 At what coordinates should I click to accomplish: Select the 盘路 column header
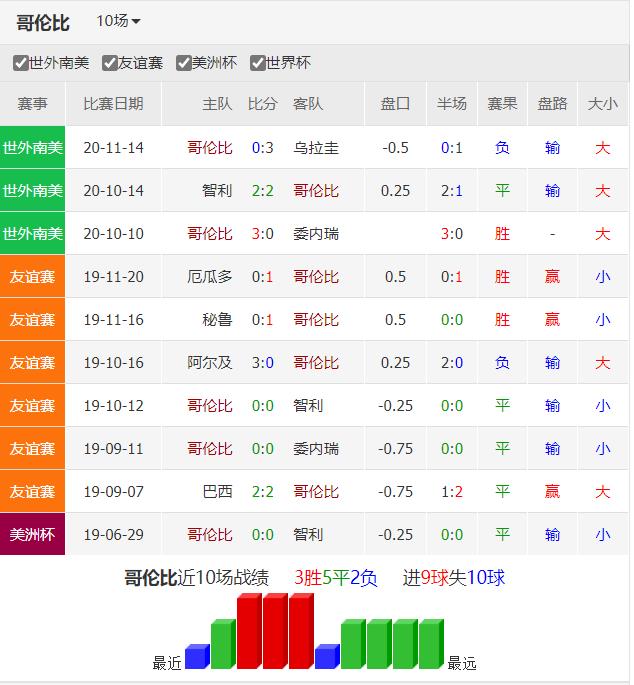point(552,104)
